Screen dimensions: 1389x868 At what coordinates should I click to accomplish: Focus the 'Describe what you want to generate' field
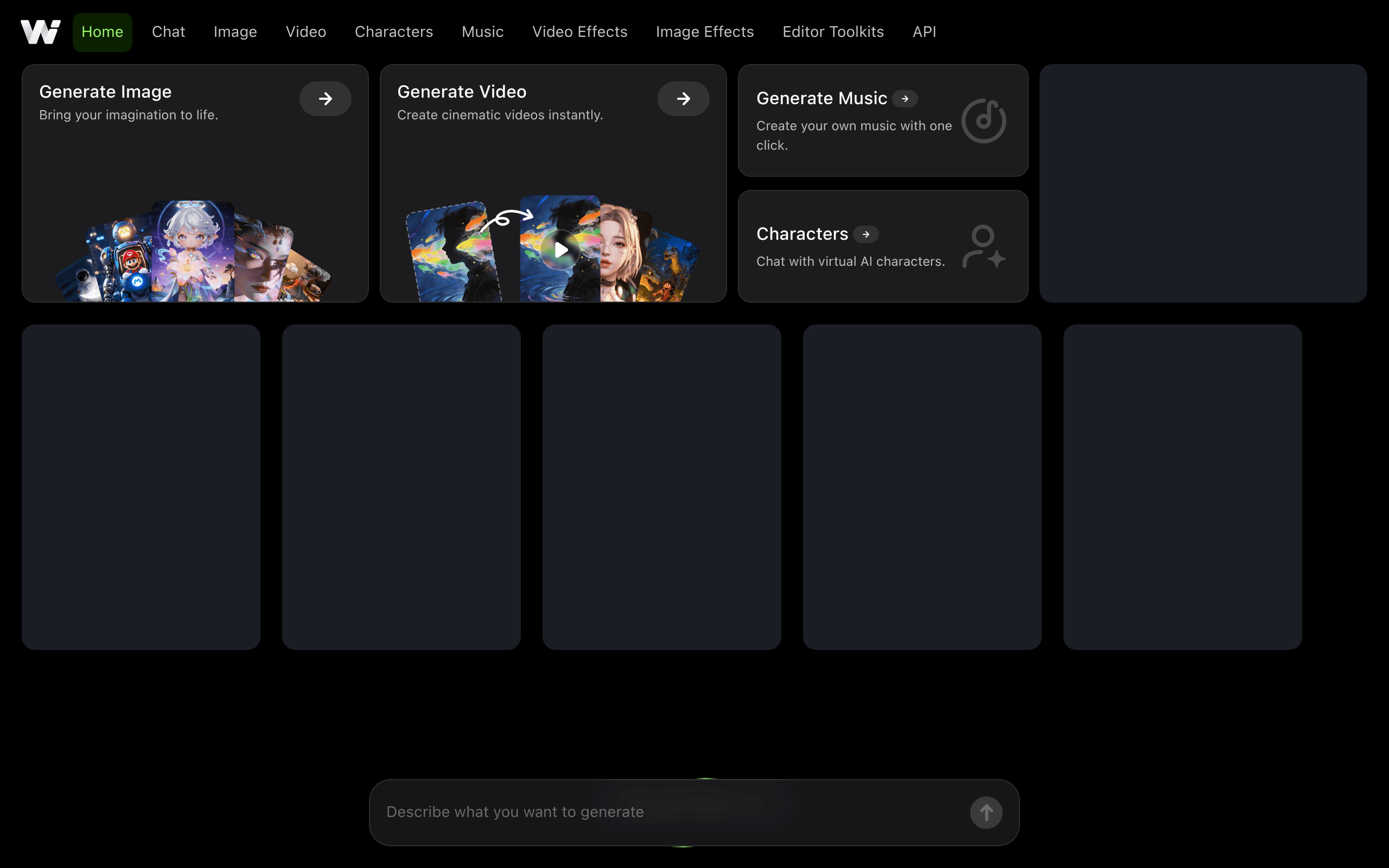(694, 812)
